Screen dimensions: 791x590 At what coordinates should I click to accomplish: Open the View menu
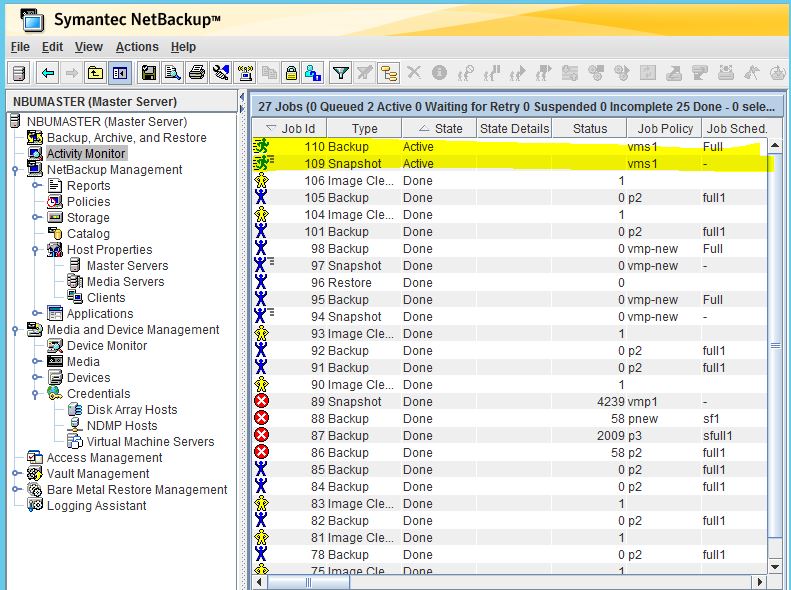point(89,47)
